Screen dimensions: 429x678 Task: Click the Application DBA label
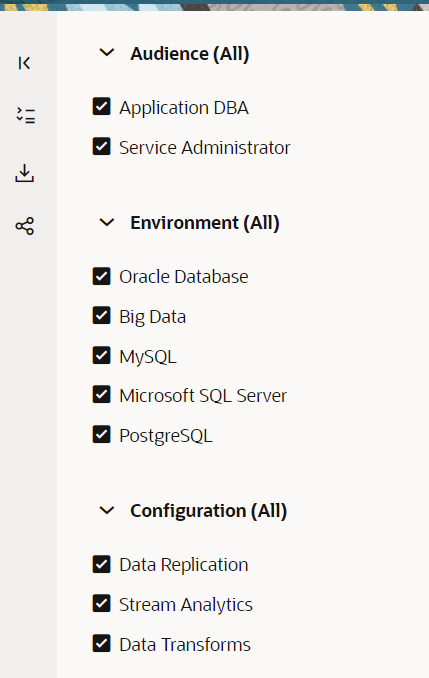tap(184, 108)
